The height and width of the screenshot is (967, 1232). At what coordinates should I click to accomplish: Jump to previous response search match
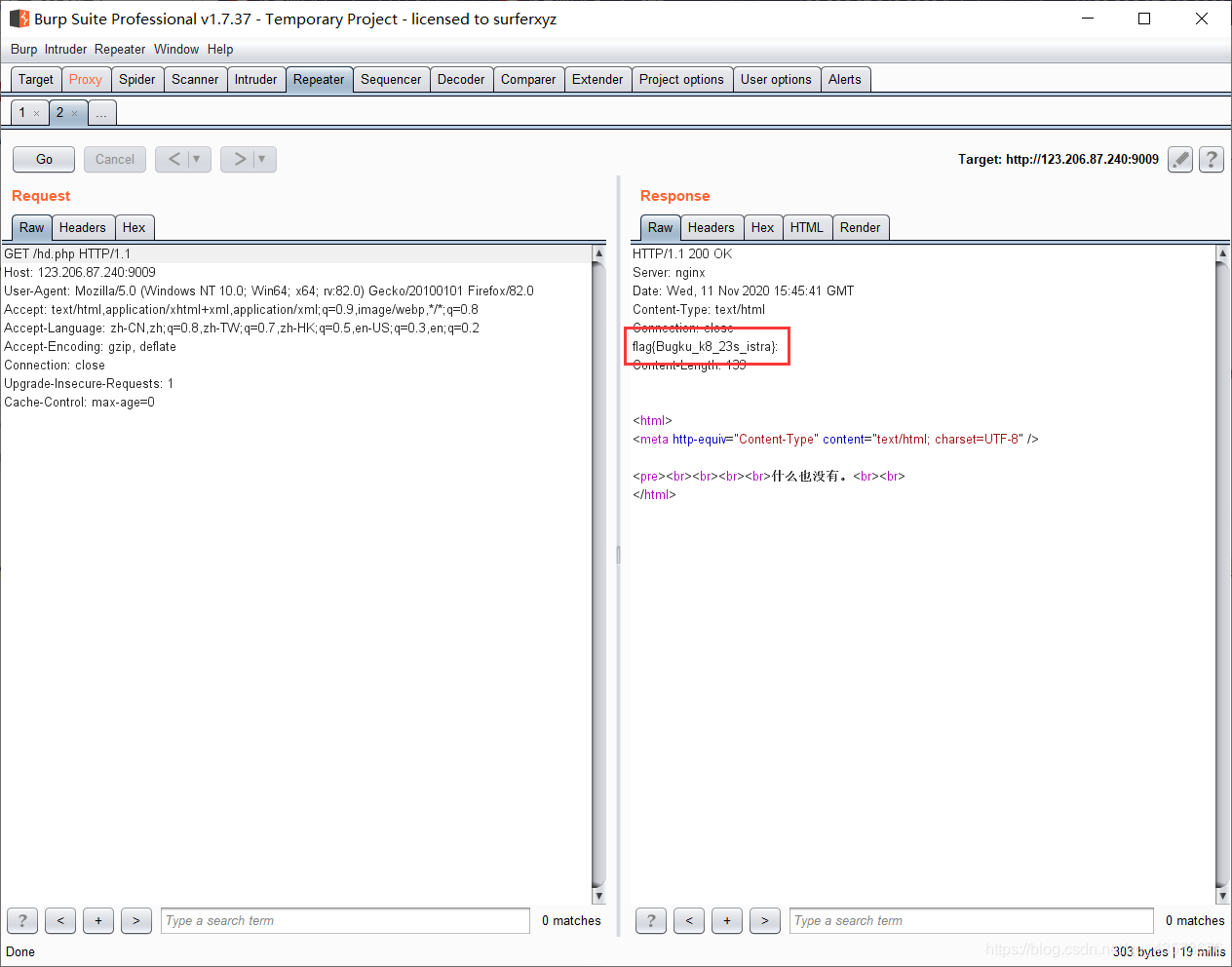click(689, 920)
